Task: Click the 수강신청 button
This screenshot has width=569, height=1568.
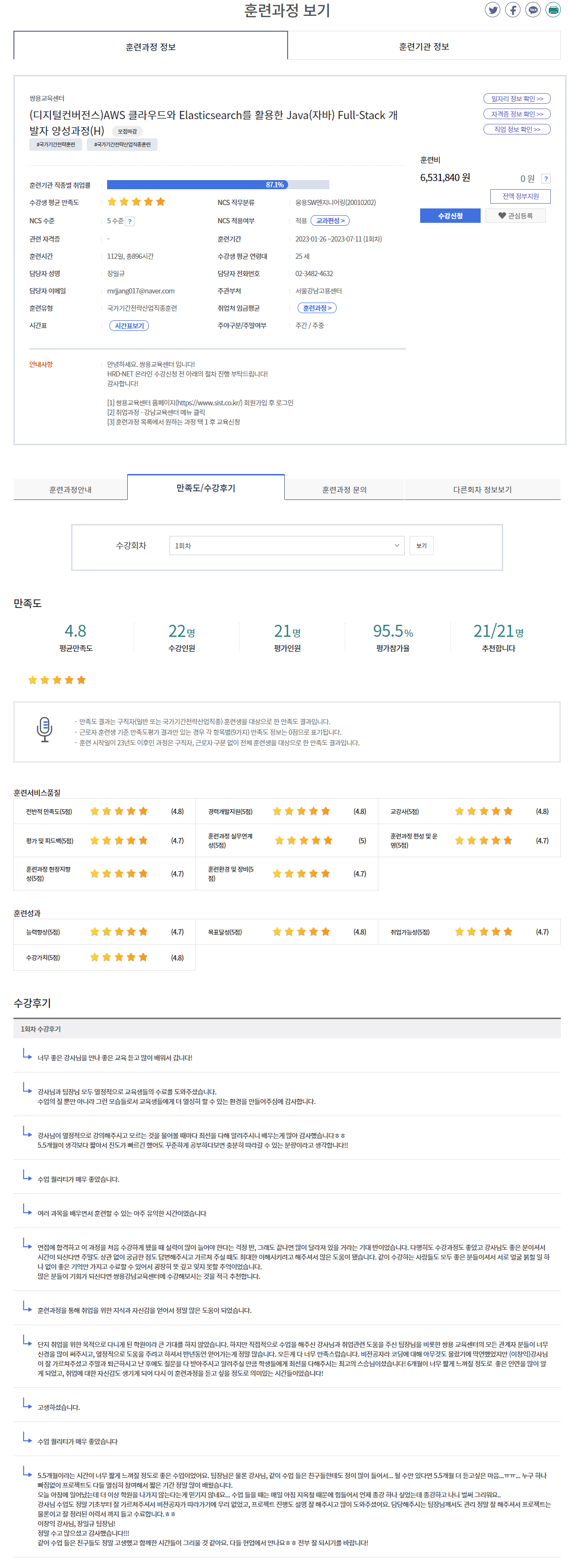Action: point(450,216)
